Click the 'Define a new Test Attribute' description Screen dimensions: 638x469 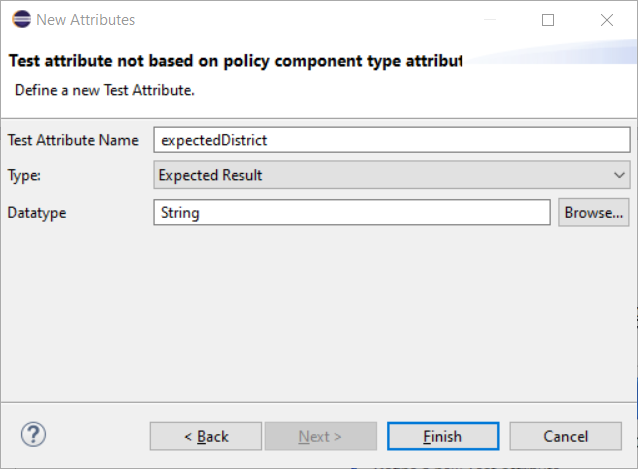(x=104, y=90)
